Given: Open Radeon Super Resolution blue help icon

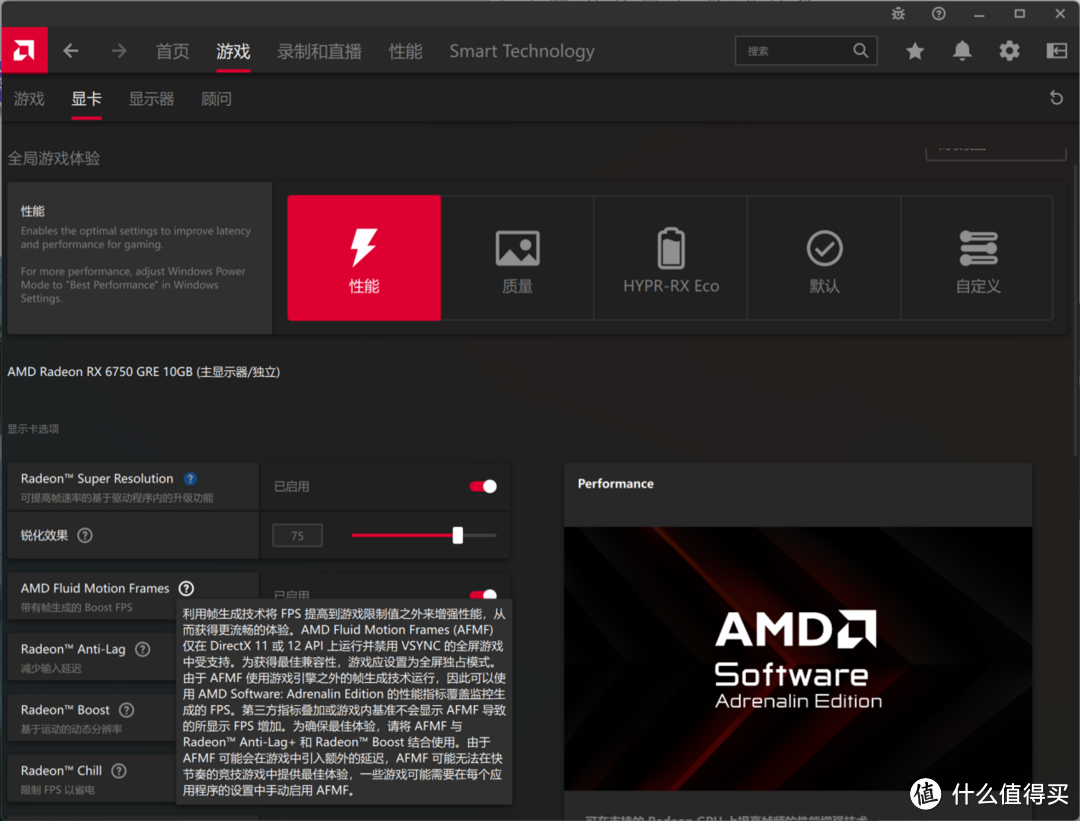Looking at the screenshot, I should [190, 479].
